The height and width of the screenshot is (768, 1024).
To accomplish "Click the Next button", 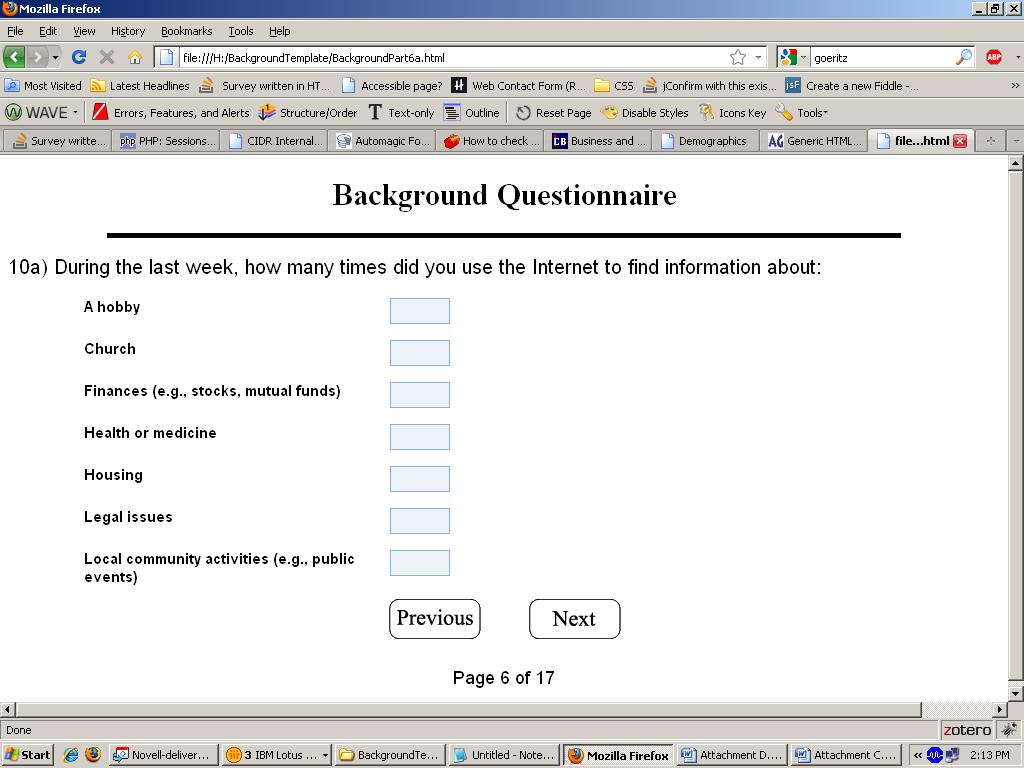I will click(575, 618).
